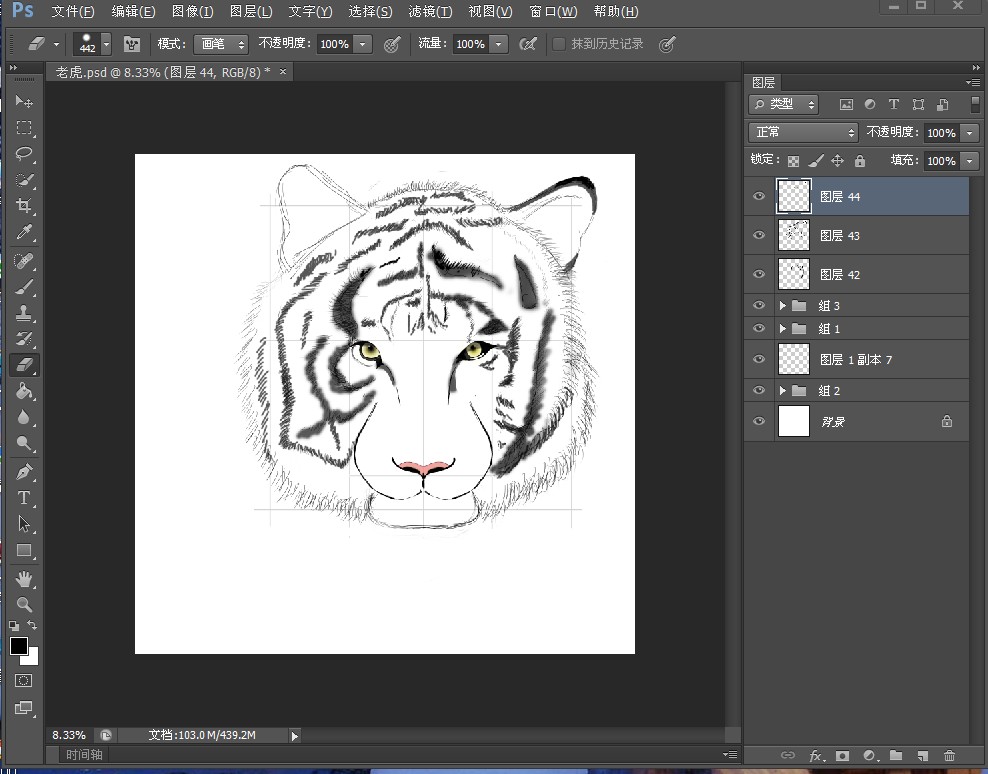The width and height of the screenshot is (988, 774).
Task: Expand the 组 3 layer group
Action: 783,306
